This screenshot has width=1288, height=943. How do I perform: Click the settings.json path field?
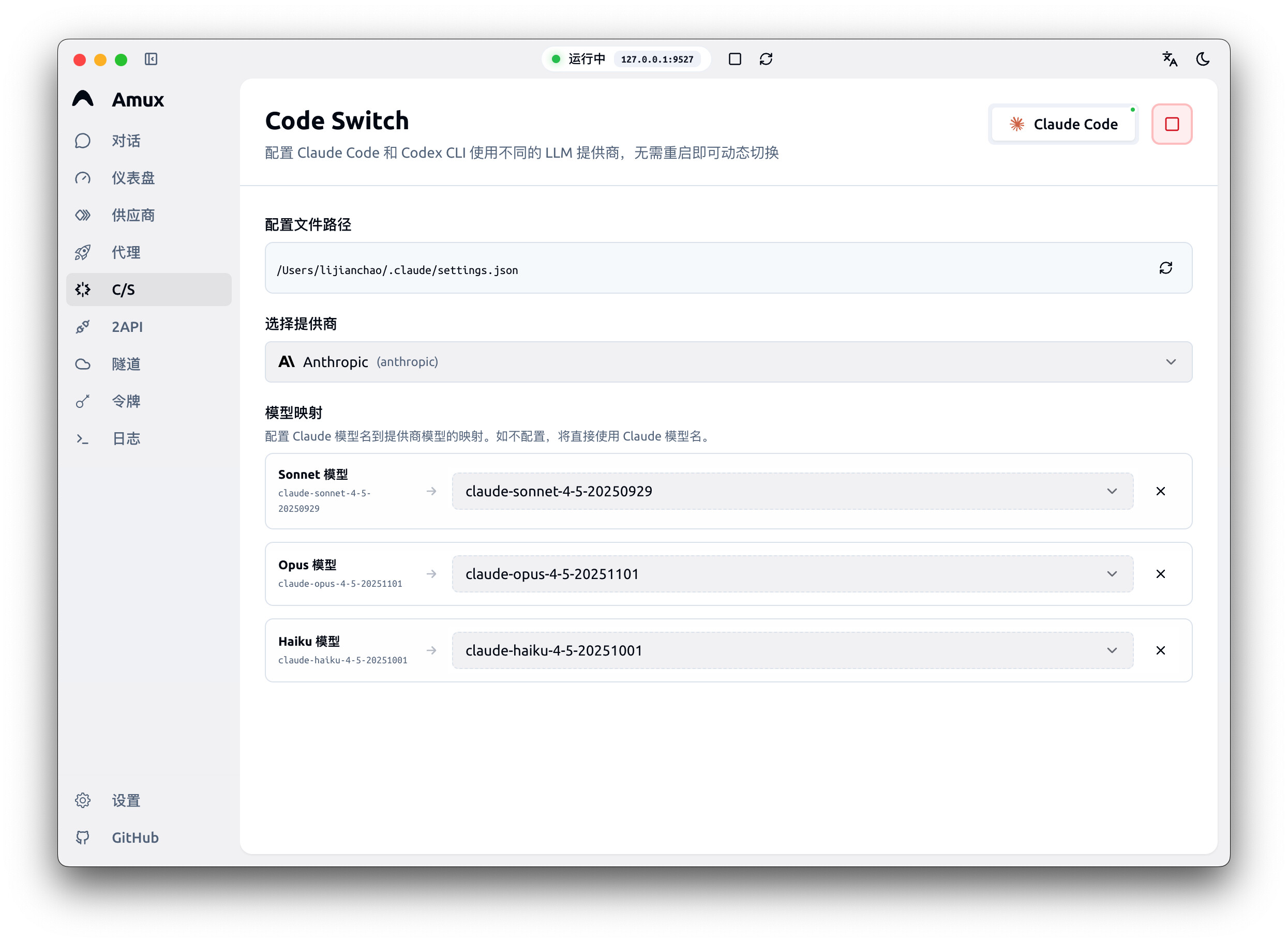coord(685,269)
